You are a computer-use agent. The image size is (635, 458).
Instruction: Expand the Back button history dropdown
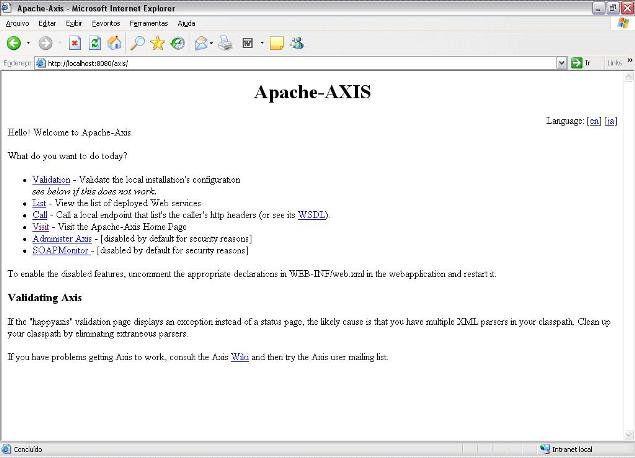click(28, 43)
